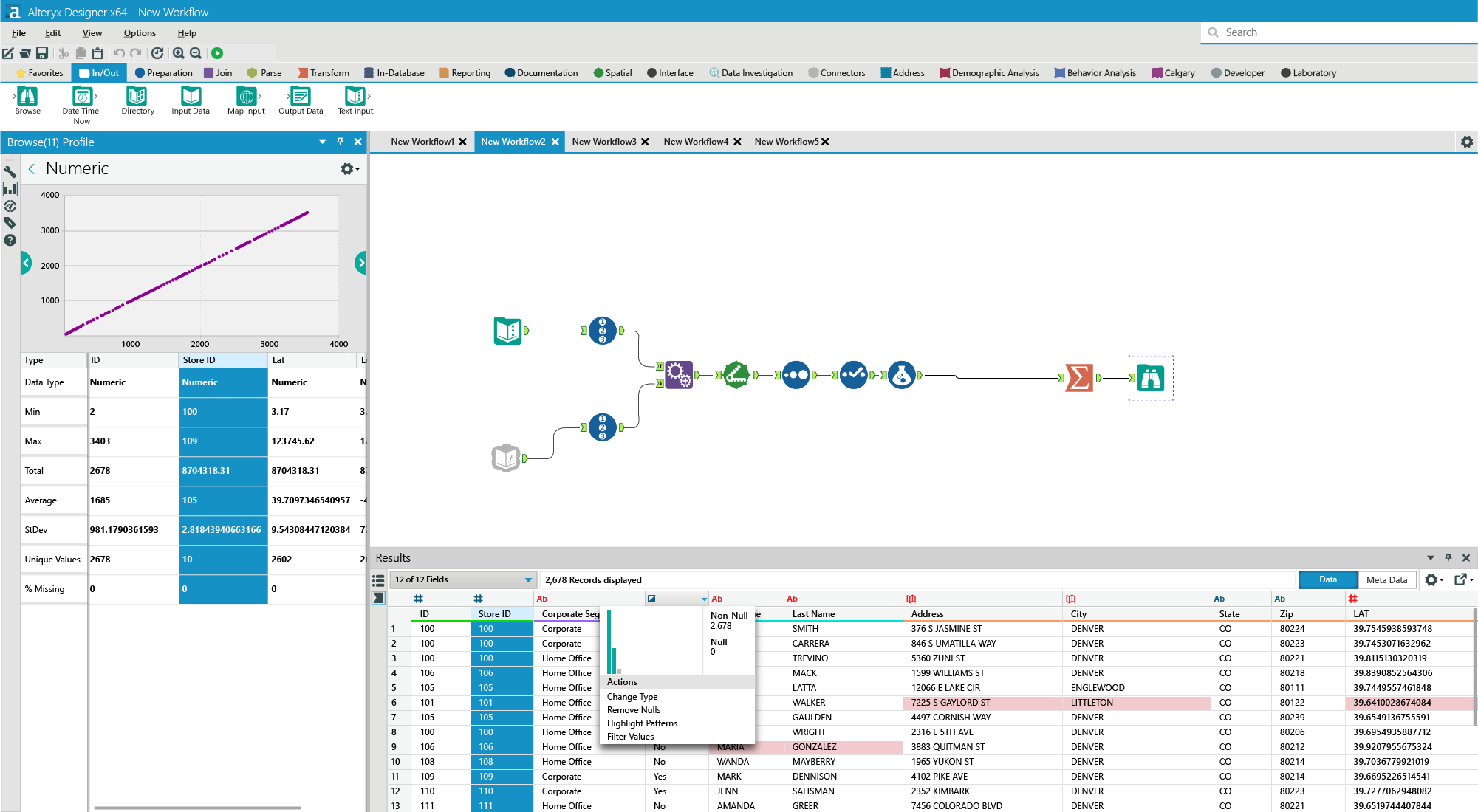
Task: Open the Options menu
Action: (x=140, y=33)
